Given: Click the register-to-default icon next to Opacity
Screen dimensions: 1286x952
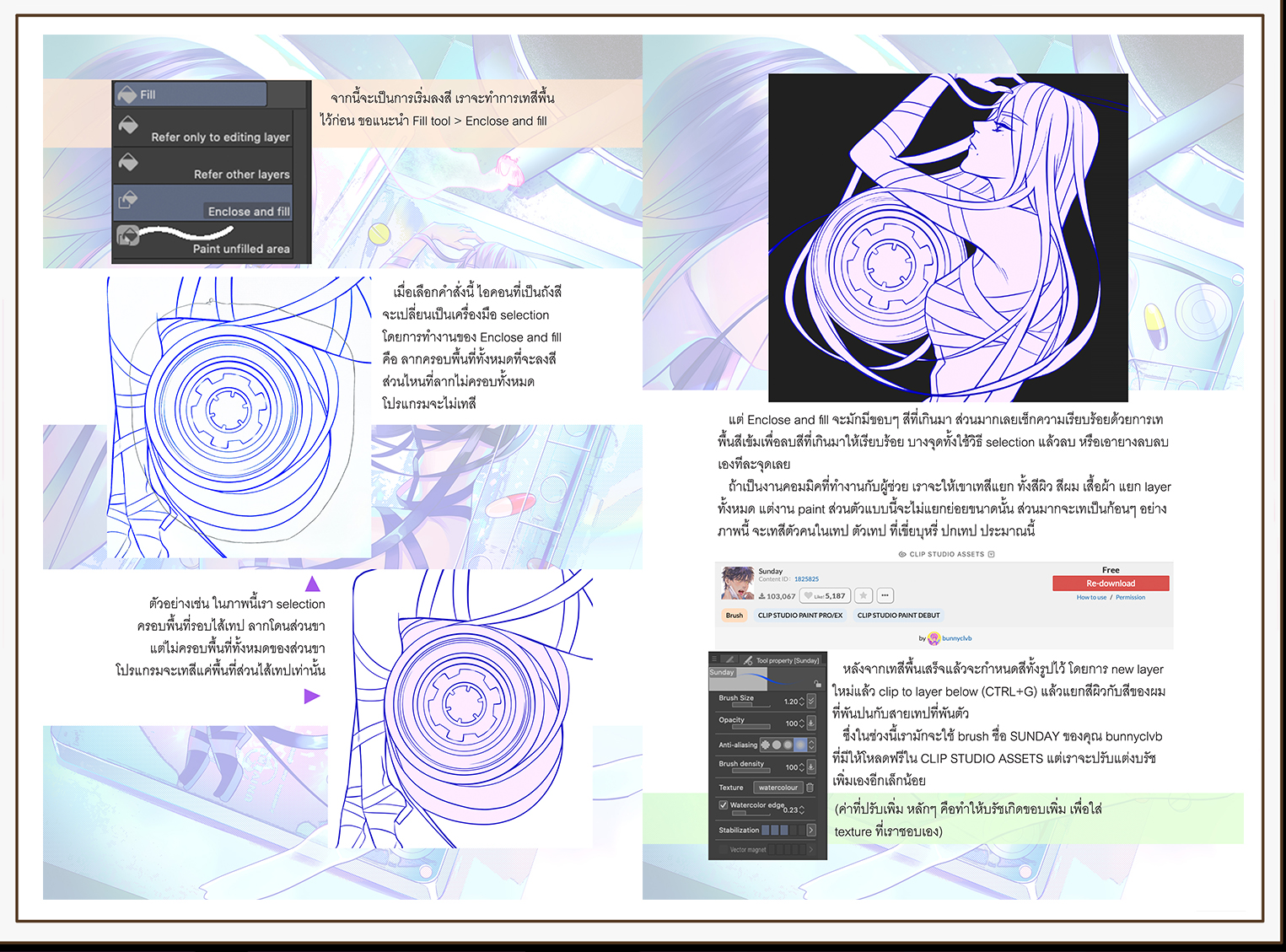Looking at the screenshot, I should pos(811,723).
